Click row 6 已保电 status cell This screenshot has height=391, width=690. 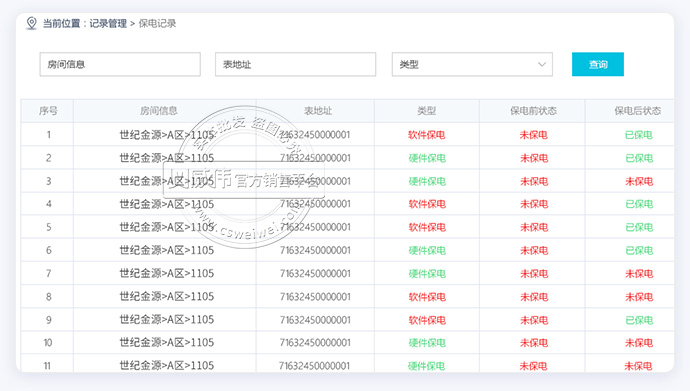[639, 250]
